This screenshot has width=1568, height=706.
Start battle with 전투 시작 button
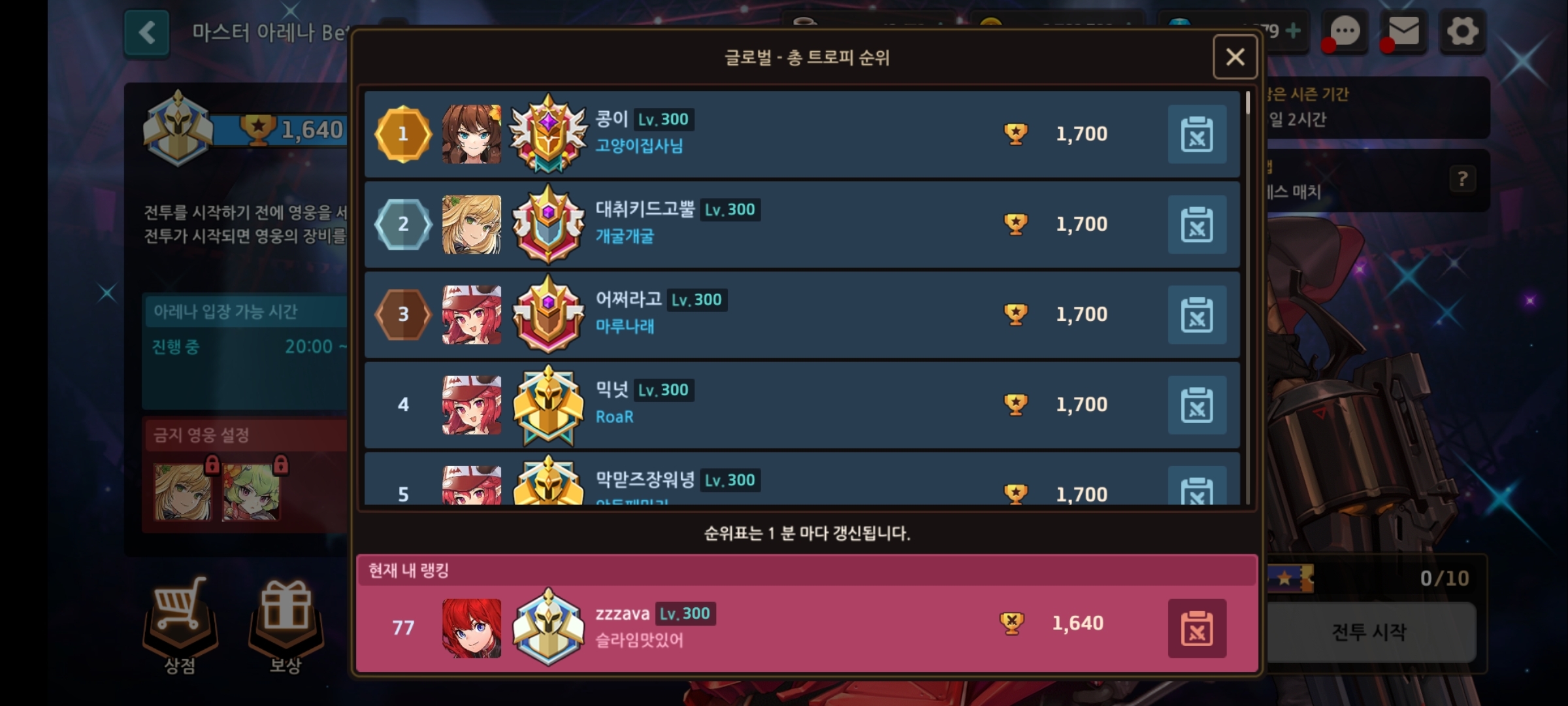click(1369, 631)
